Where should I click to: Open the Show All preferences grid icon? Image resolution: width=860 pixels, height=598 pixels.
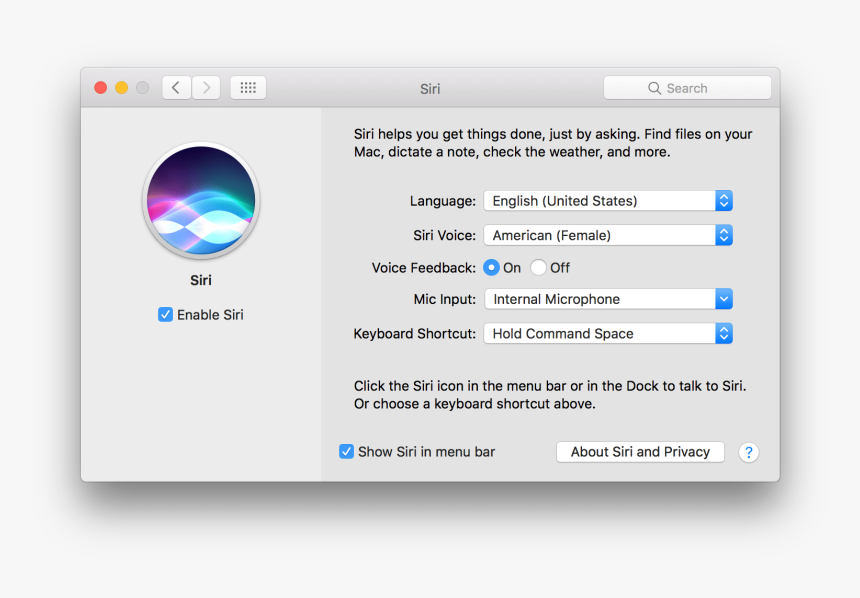[247, 87]
